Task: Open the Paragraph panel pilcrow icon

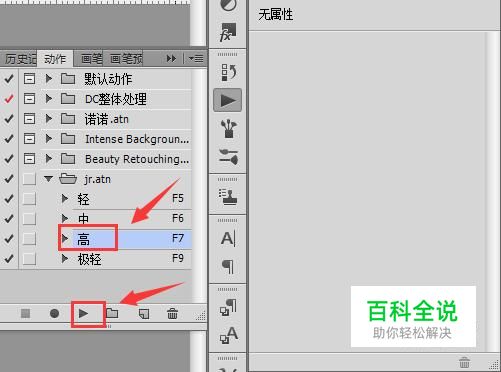Action: (228, 267)
